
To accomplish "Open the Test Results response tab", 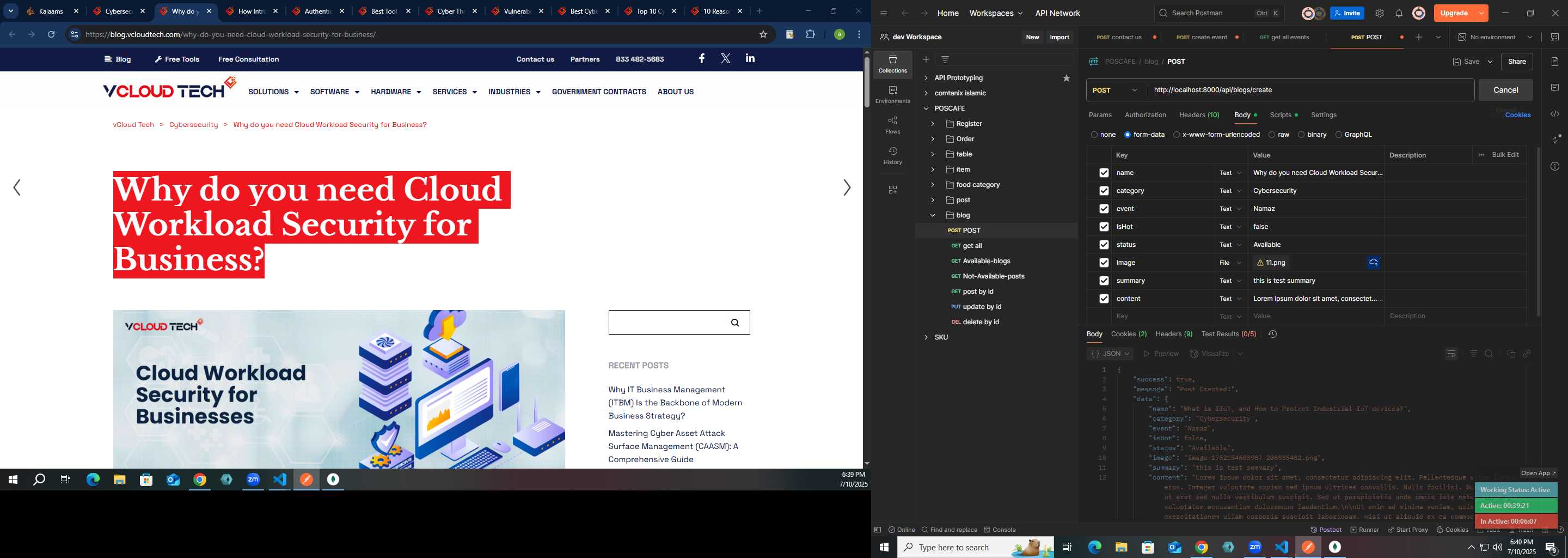I will tap(1228, 334).
